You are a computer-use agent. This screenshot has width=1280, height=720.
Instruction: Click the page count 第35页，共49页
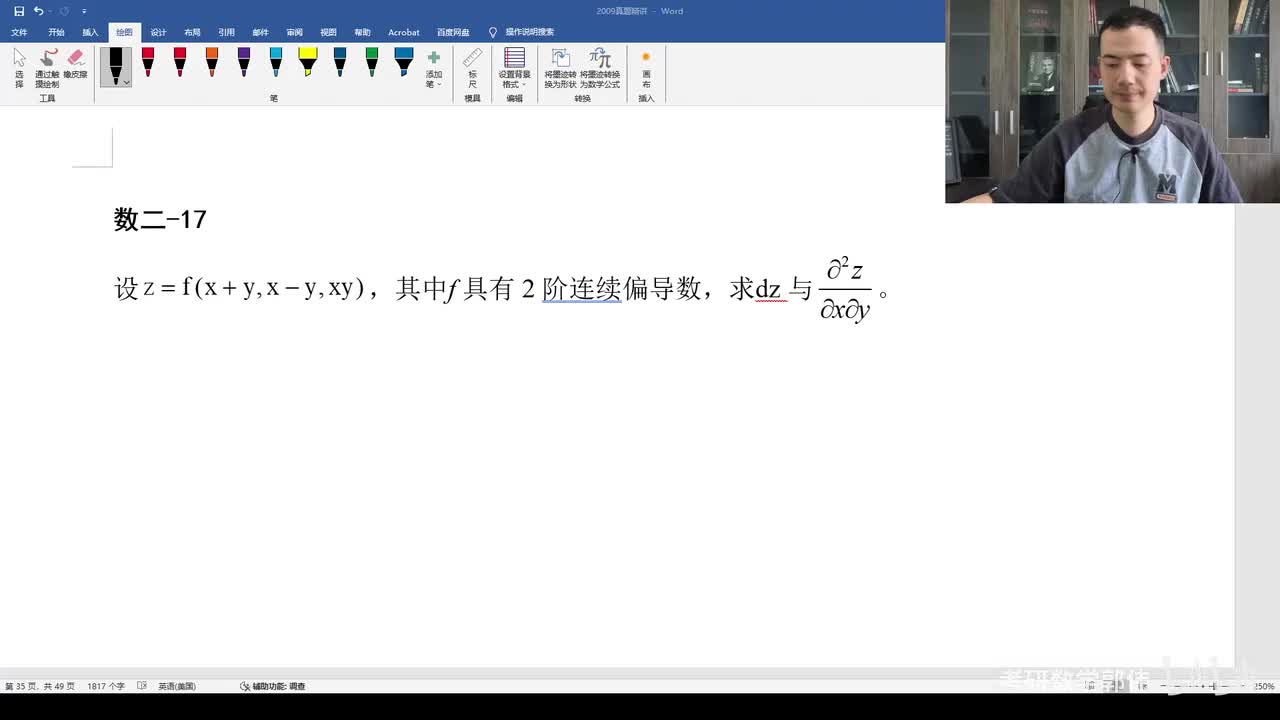pos(40,686)
